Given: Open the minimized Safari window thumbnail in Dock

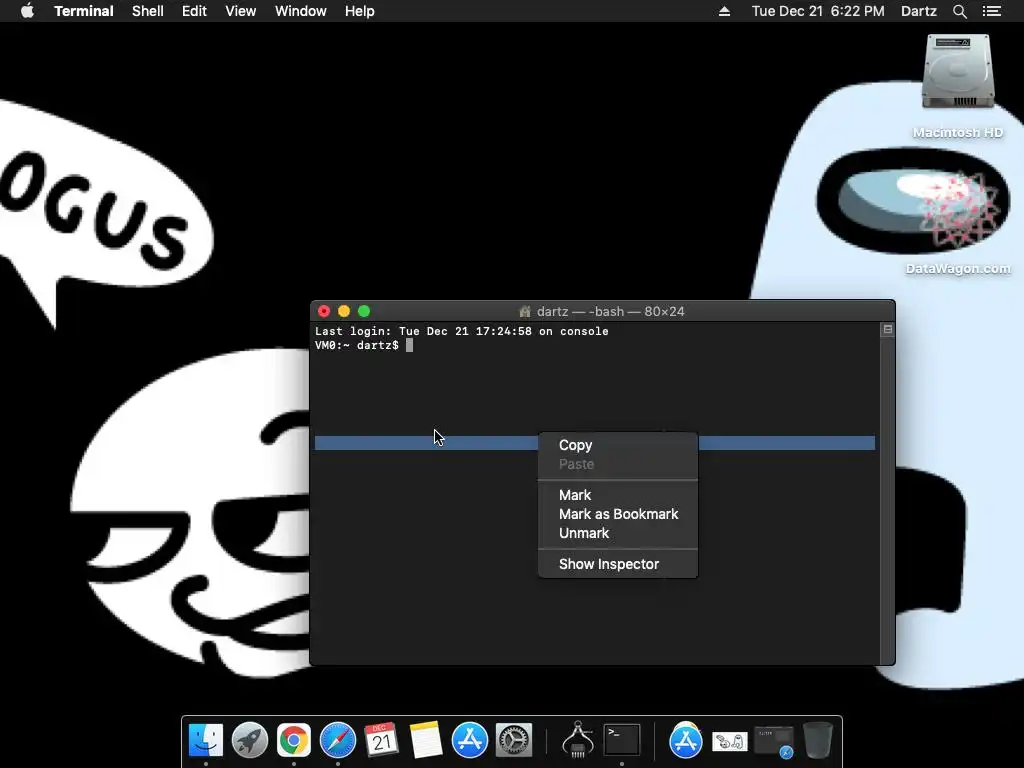Looking at the screenshot, I should point(774,741).
